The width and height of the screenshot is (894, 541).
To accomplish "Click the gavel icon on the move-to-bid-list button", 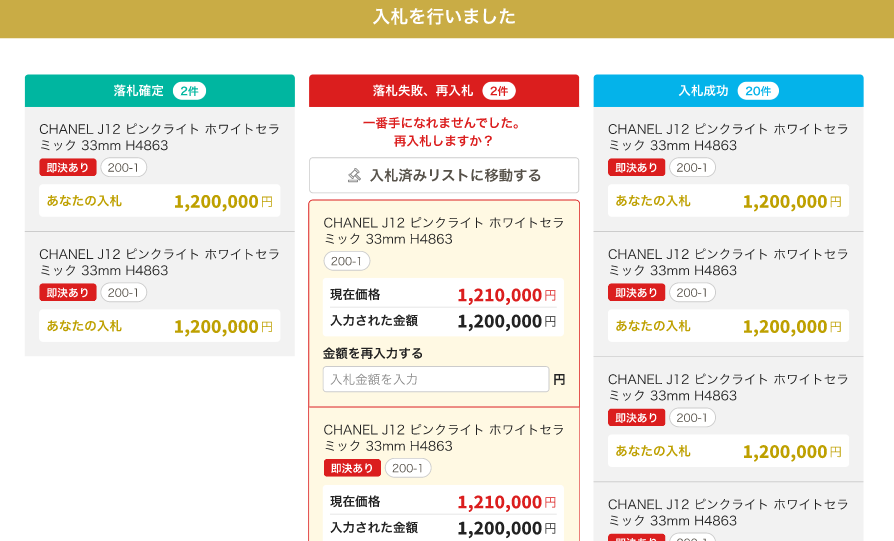I will (354, 175).
